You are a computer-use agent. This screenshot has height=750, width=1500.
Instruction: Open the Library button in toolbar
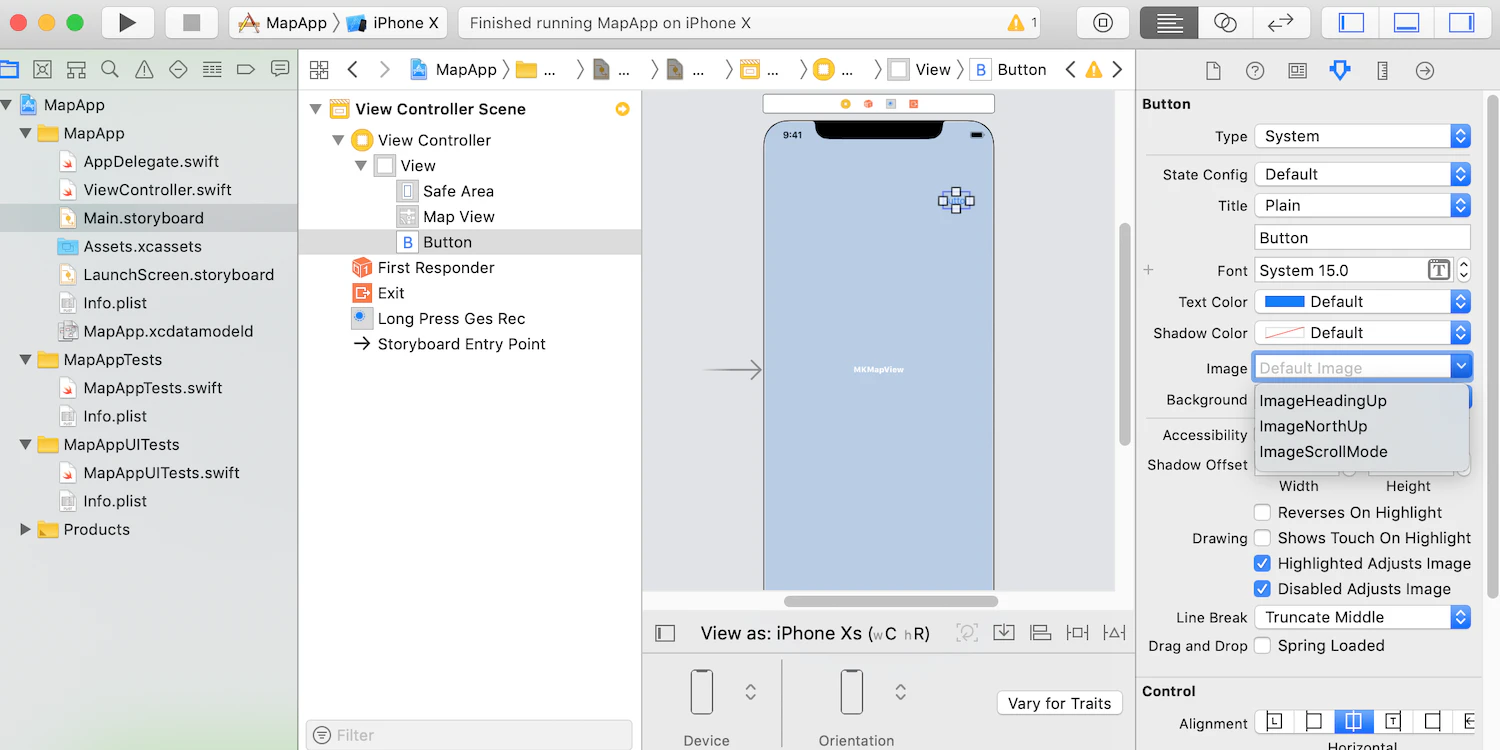(1103, 22)
